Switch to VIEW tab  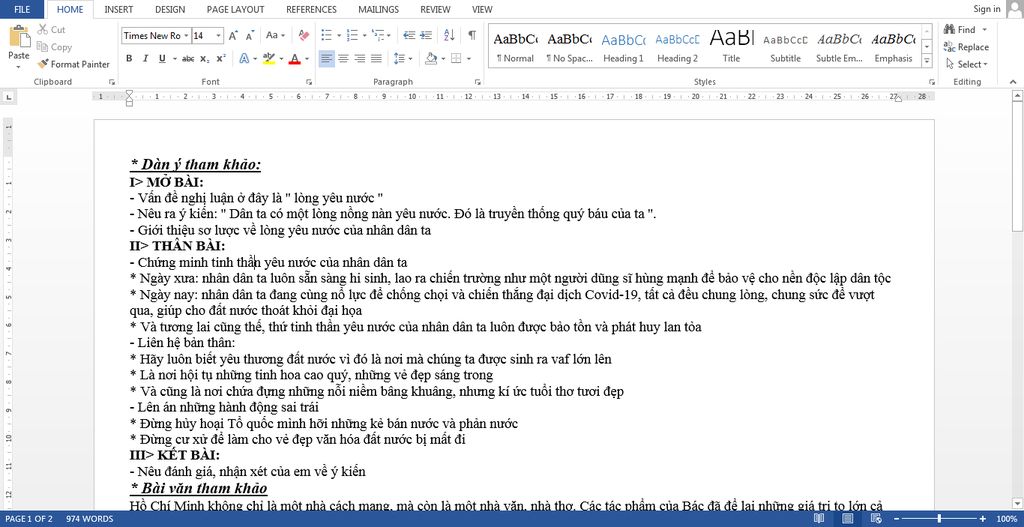pyautogui.click(x=482, y=9)
